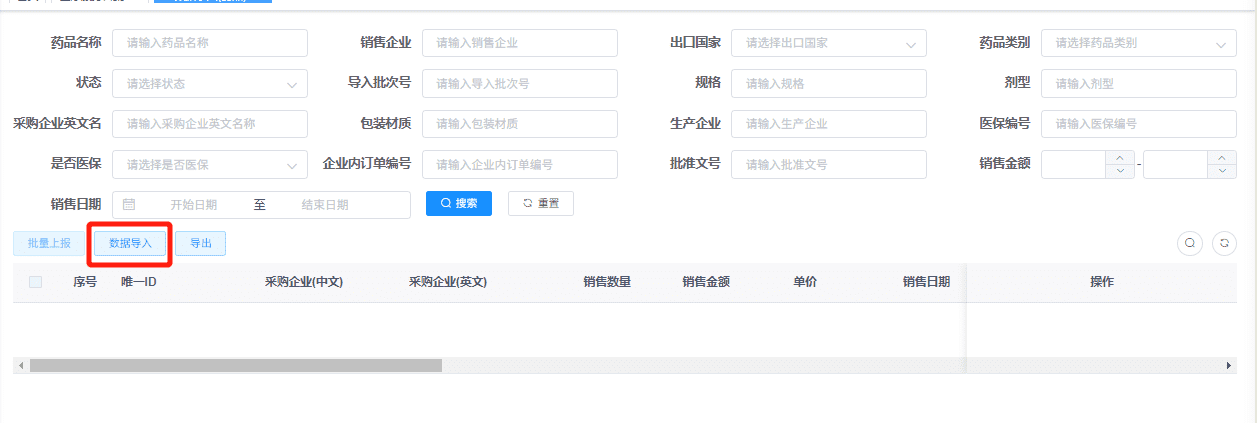Viewport: 1257px width, 423px height.
Task: Increase the minimum 销售金额 value
Action: (1120, 158)
